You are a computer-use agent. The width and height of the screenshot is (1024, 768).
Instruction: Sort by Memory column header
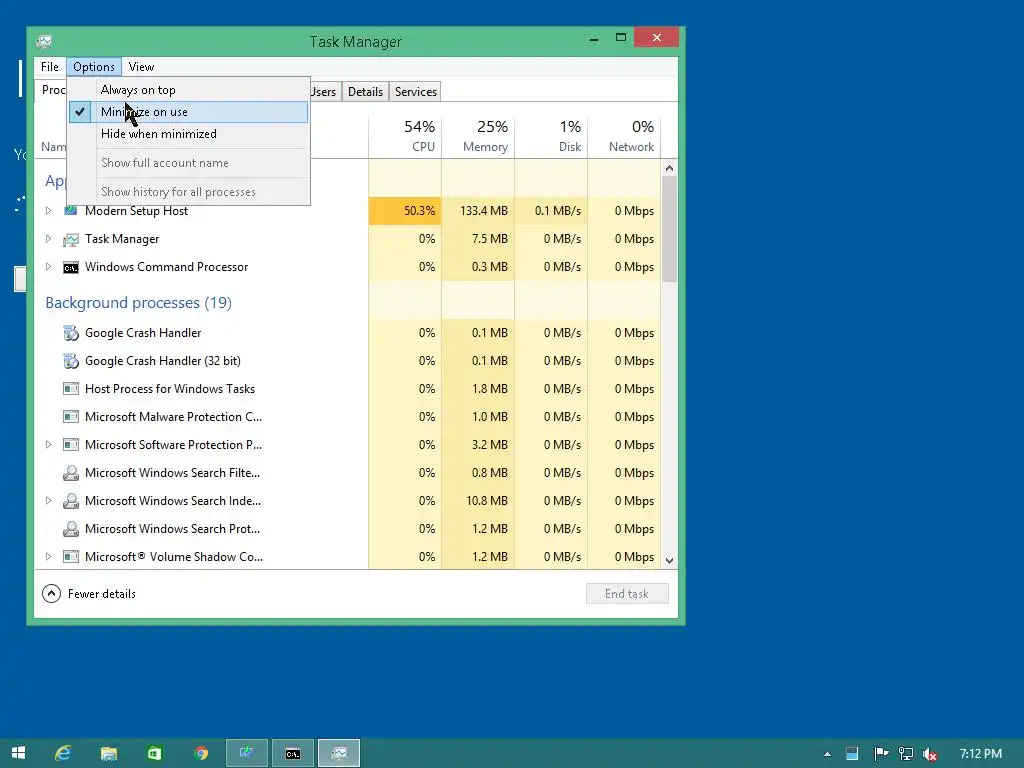pyautogui.click(x=478, y=136)
